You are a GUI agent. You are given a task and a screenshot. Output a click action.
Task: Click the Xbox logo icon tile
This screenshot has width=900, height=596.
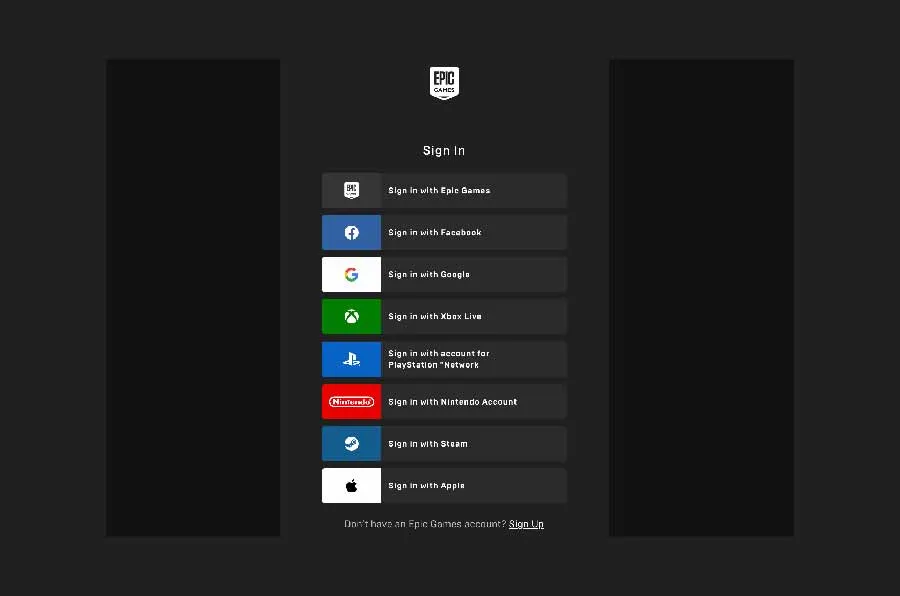[x=351, y=316]
